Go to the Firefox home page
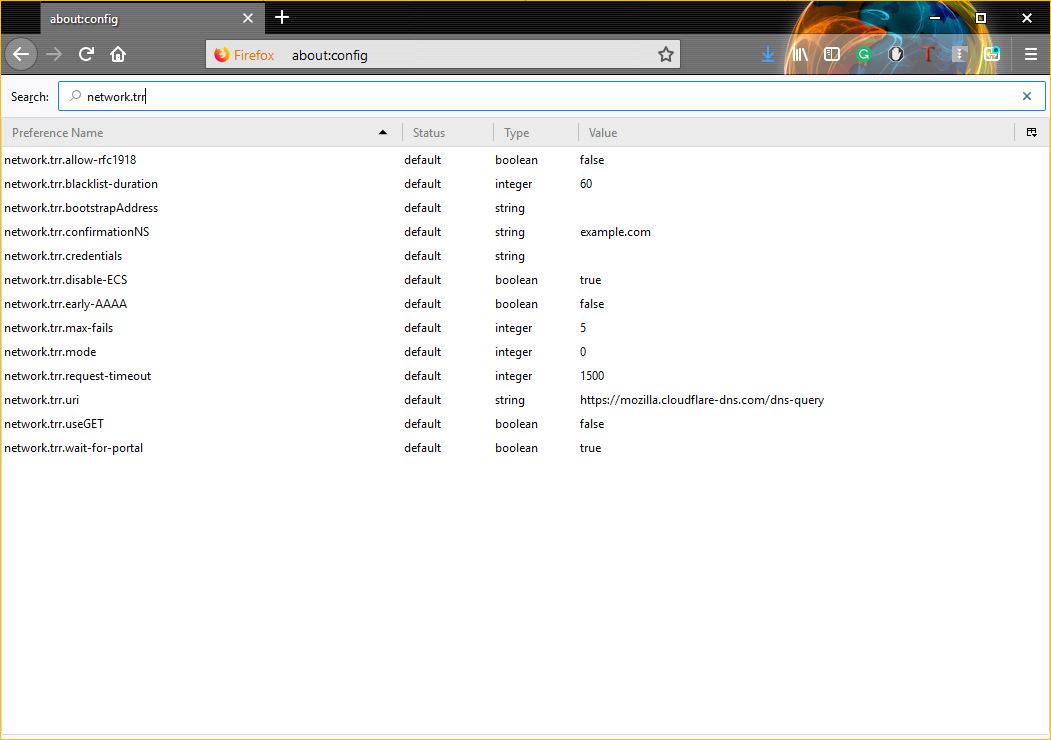The height and width of the screenshot is (740, 1051). click(118, 55)
